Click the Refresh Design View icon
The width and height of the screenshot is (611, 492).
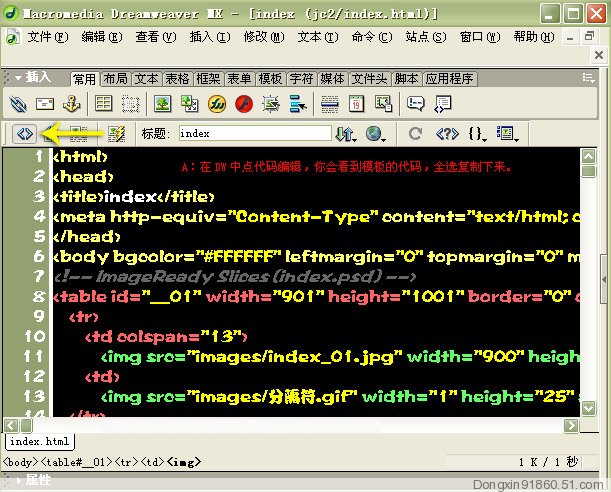(x=415, y=134)
